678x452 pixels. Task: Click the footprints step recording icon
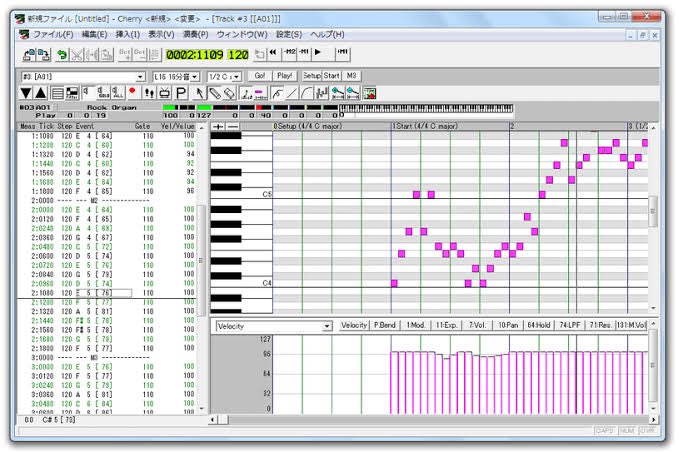tap(149, 93)
